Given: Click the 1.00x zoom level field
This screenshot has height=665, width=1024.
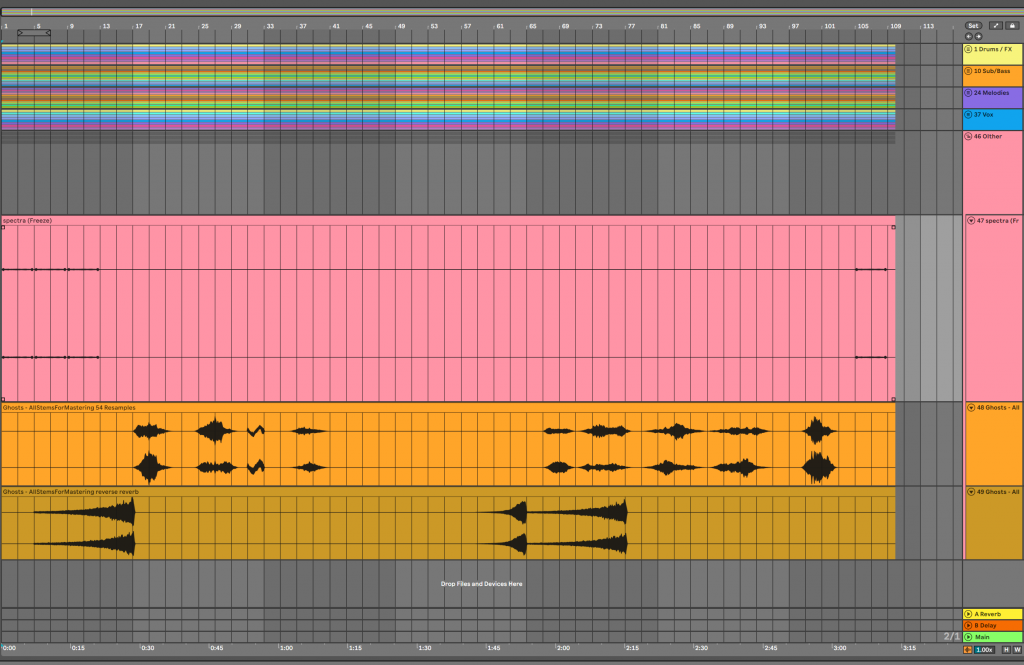Looking at the screenshot, I should pyautogui.click(x=985, y=650).
